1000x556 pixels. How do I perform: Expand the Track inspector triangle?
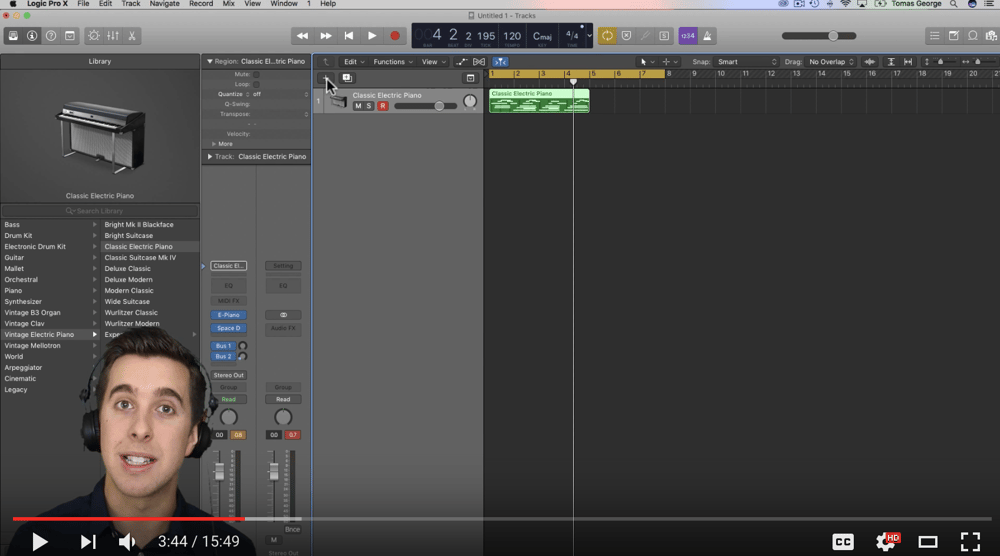pos(209,156)
